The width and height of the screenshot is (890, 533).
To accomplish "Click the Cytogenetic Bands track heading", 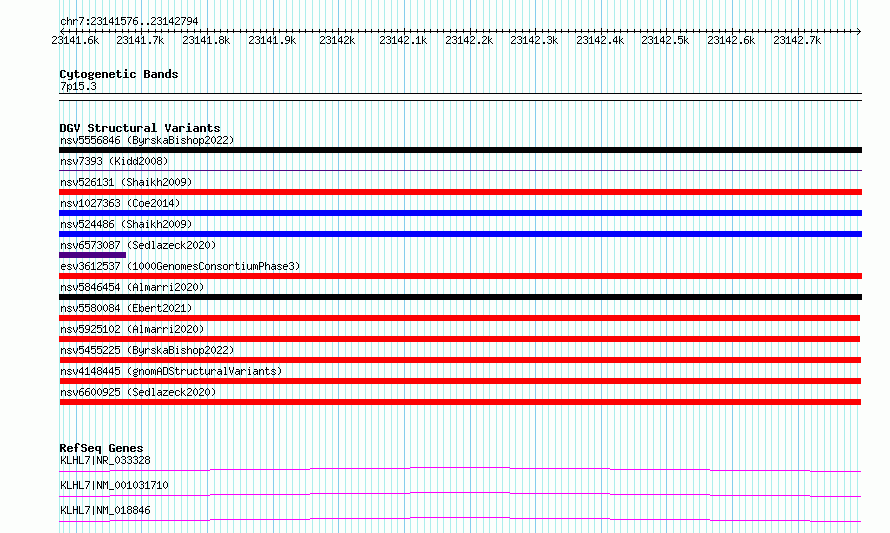I will (x=119, y=74).
